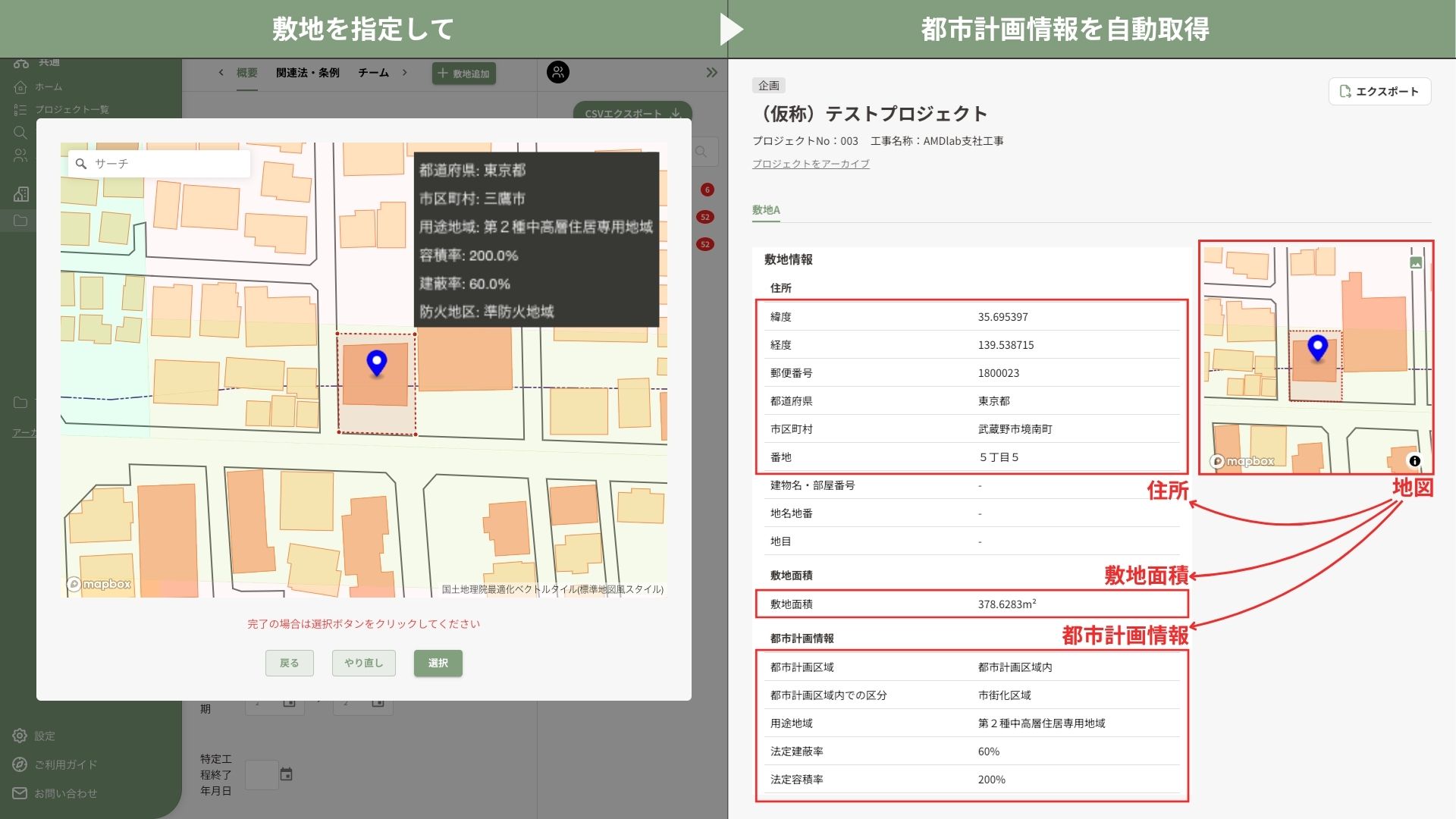
Task: Click the previous tab chevron before 概要
Action: (x=221, y=73)
